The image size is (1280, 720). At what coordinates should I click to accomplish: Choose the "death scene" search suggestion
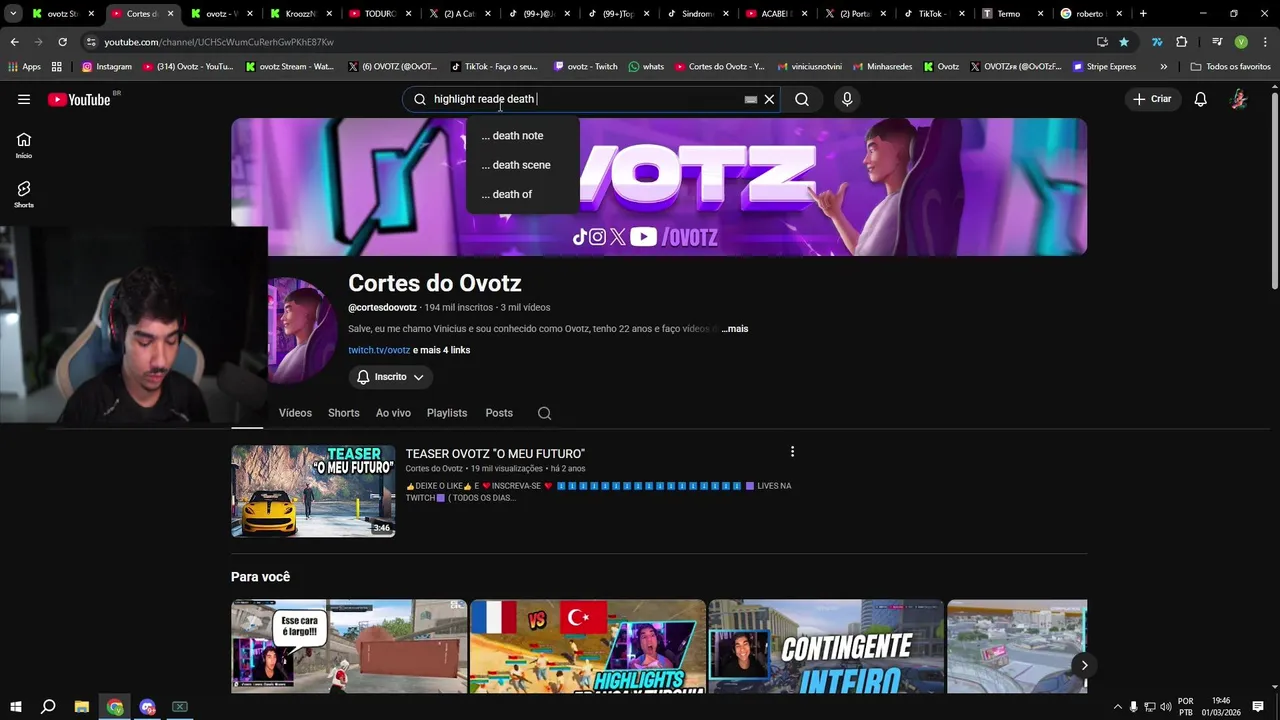click(522, 165)
